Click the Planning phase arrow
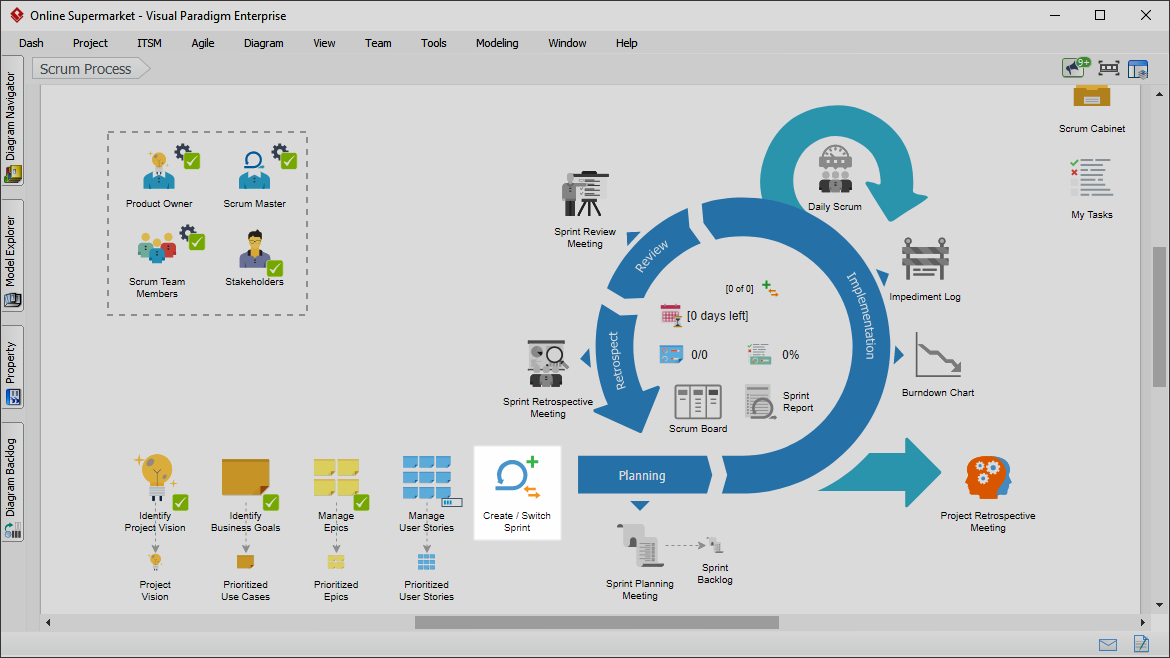Image resolution: width=1170 pixels, height=658 pixels. tap(645, 475)
